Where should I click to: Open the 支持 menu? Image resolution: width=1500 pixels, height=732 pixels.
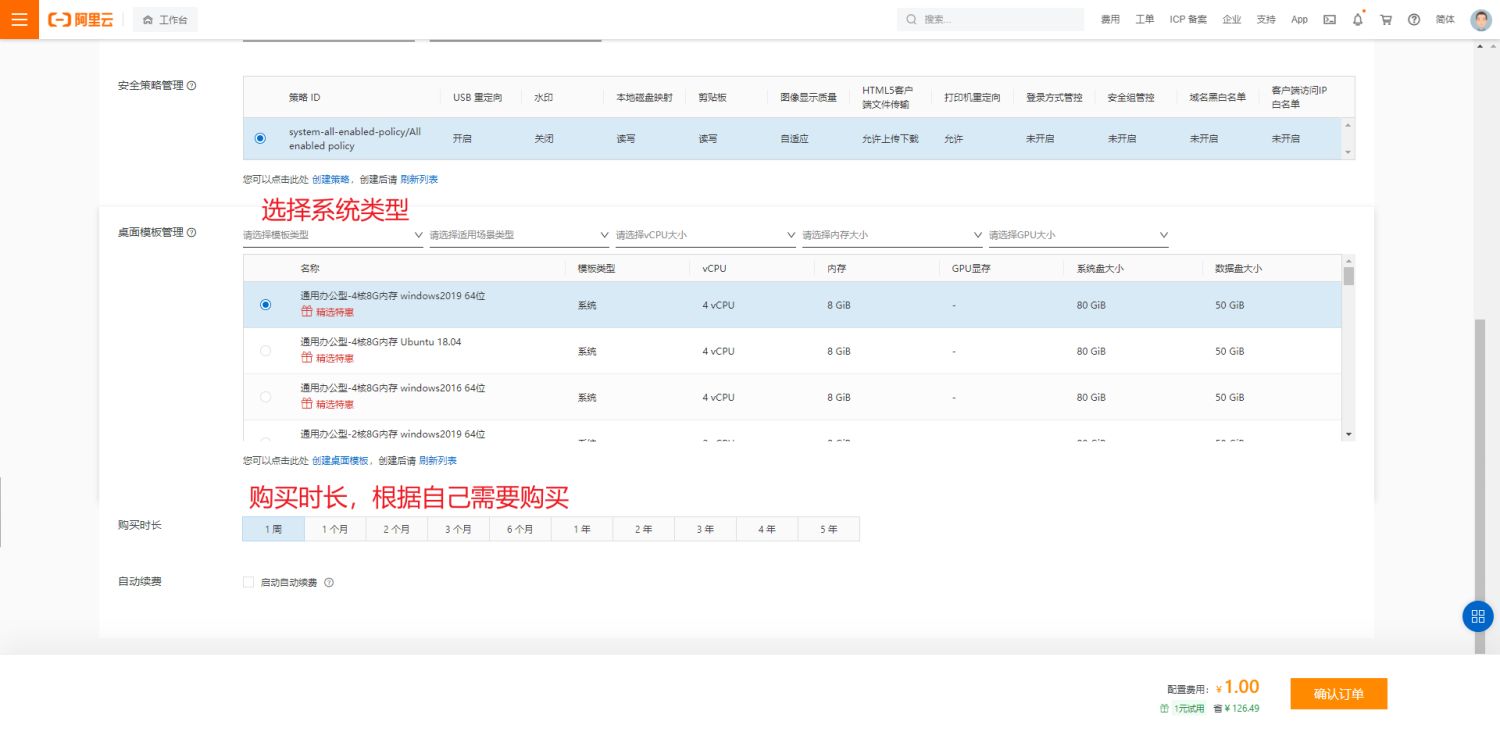point(1266,19)
